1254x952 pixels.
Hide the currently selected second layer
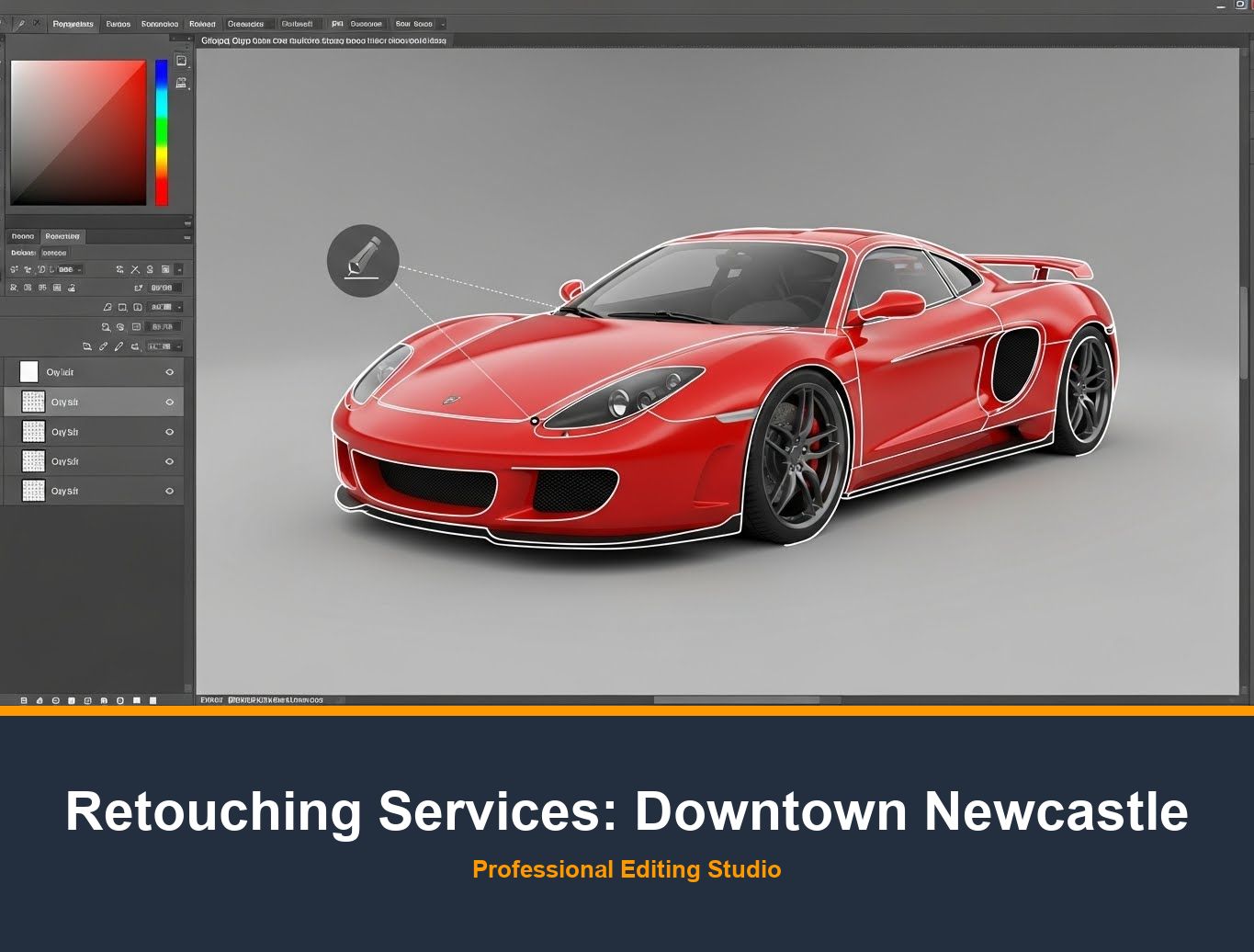[x=169, y=402]
